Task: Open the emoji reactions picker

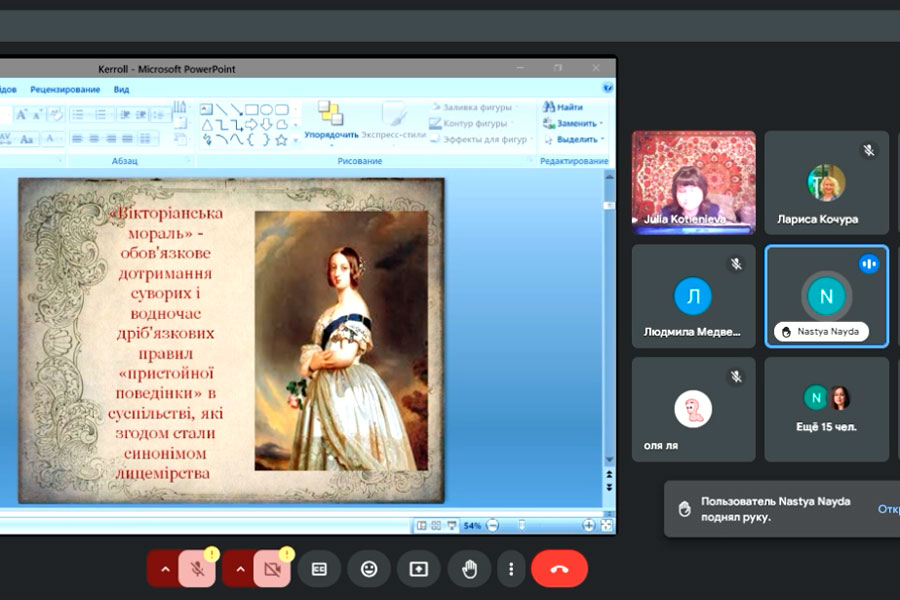Action: point(369,569)
